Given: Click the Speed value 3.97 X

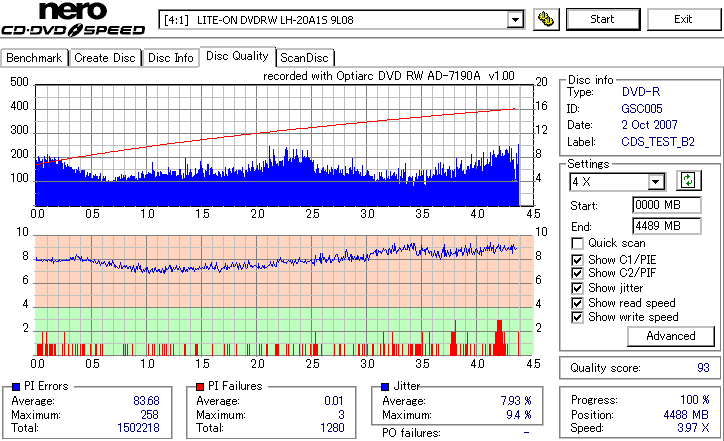Looking at the screenshot, I should (x=693, y=428).
